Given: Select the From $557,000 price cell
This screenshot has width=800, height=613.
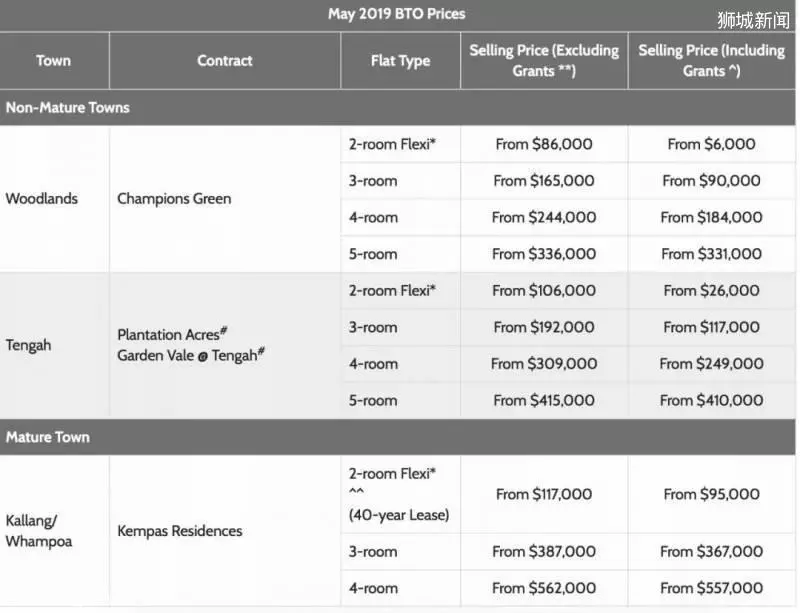Looking at the screenshot, I should click(x=712, y=588).
